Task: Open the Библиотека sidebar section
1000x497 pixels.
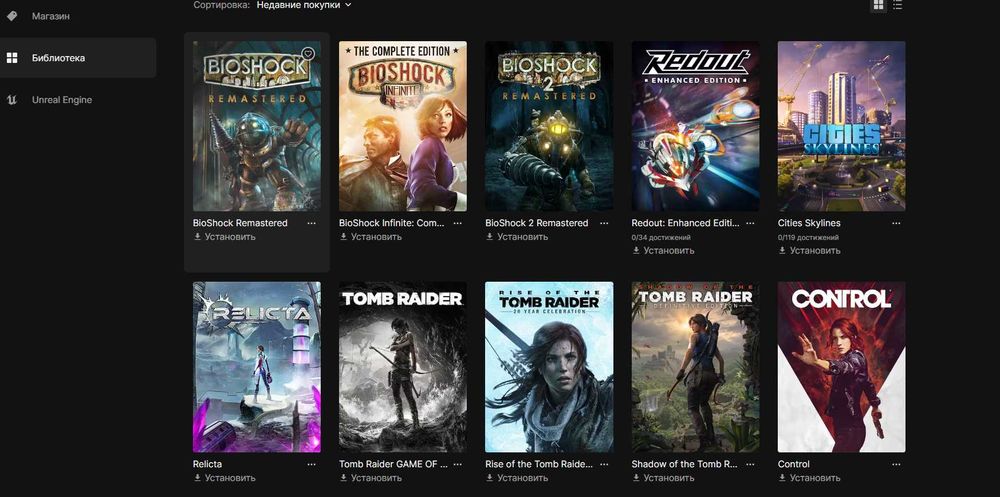Action: click(x=78, y=58)
